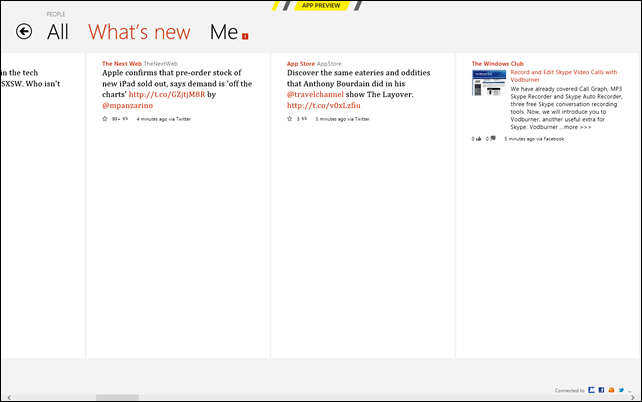Image resolution: width=642 pixels, height=402 pixels.
Task: Click the orange connected service icon
Action: (x=611, y=390)
